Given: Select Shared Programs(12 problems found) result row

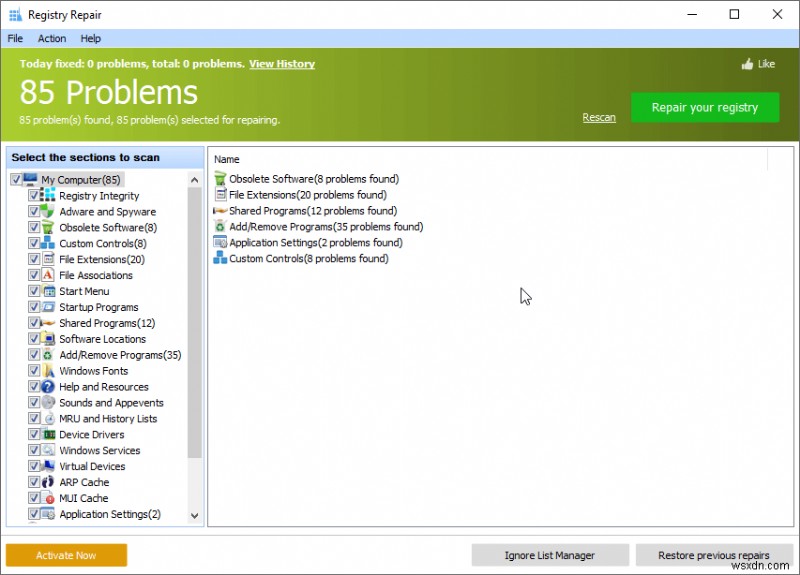Looking at the screenshot, I should (305, 210).
